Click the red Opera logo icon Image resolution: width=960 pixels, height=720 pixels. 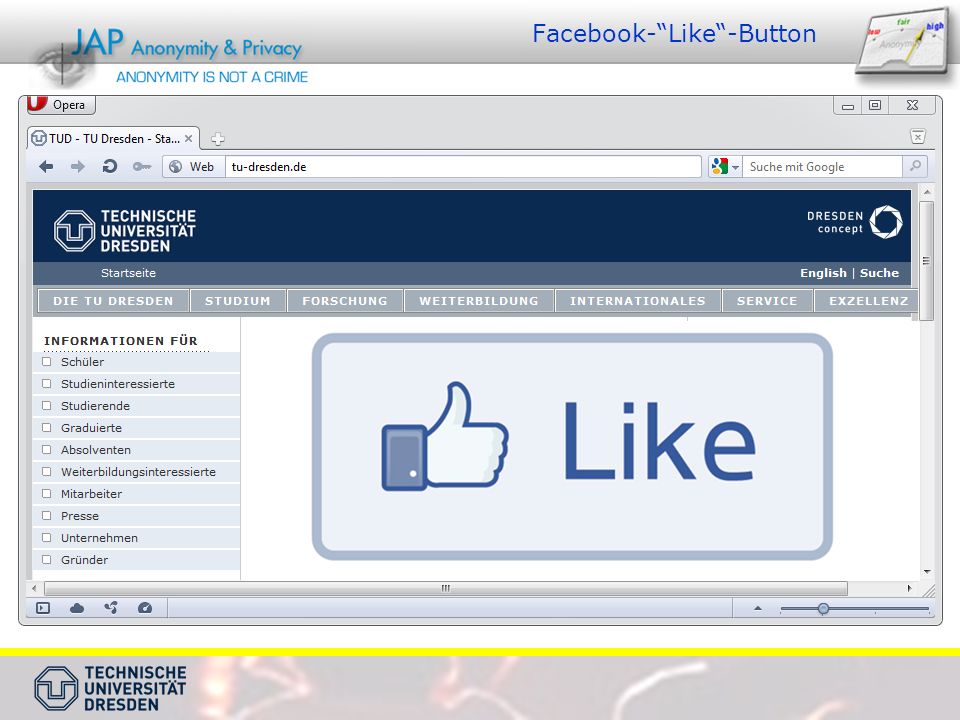[x=37, y=103]
